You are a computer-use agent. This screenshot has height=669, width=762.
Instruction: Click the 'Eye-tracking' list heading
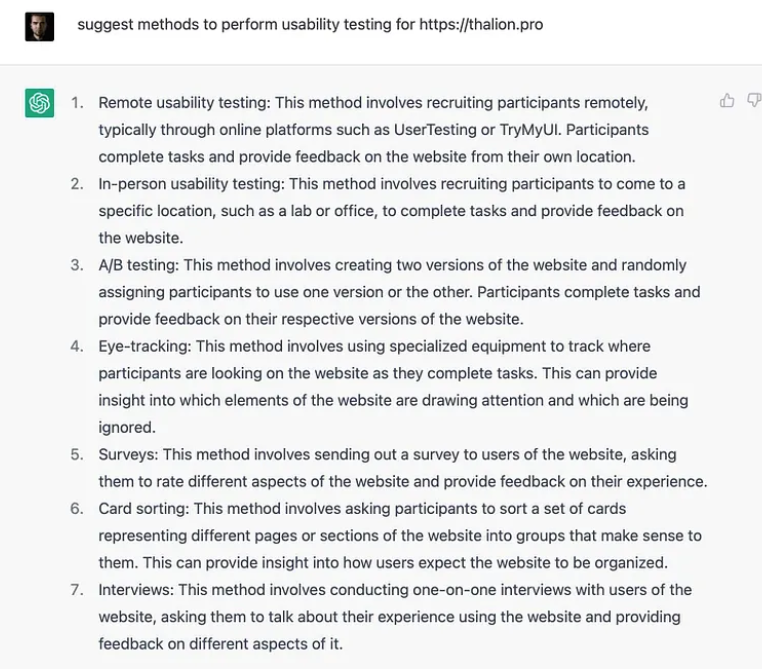point(143,346)
